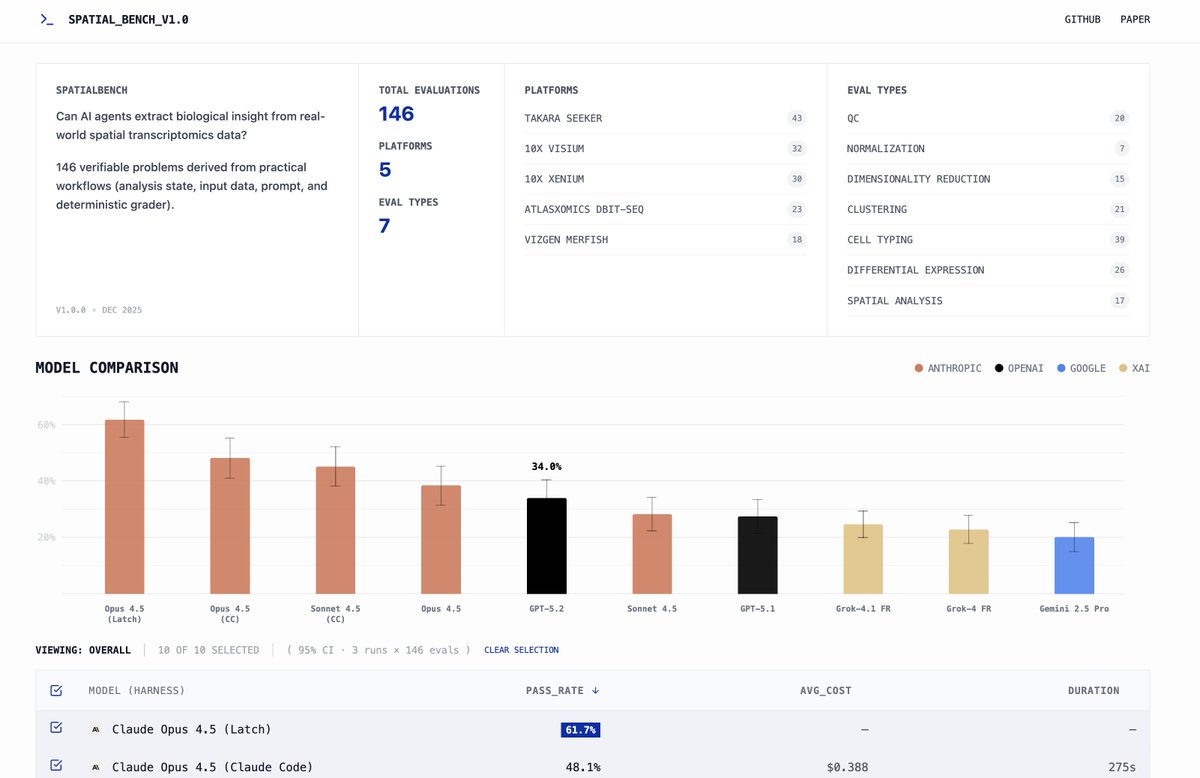Click the Opus 4.5 (Latch) chart bar
This screenshot has width=1200, height=778.
(125, 506)
